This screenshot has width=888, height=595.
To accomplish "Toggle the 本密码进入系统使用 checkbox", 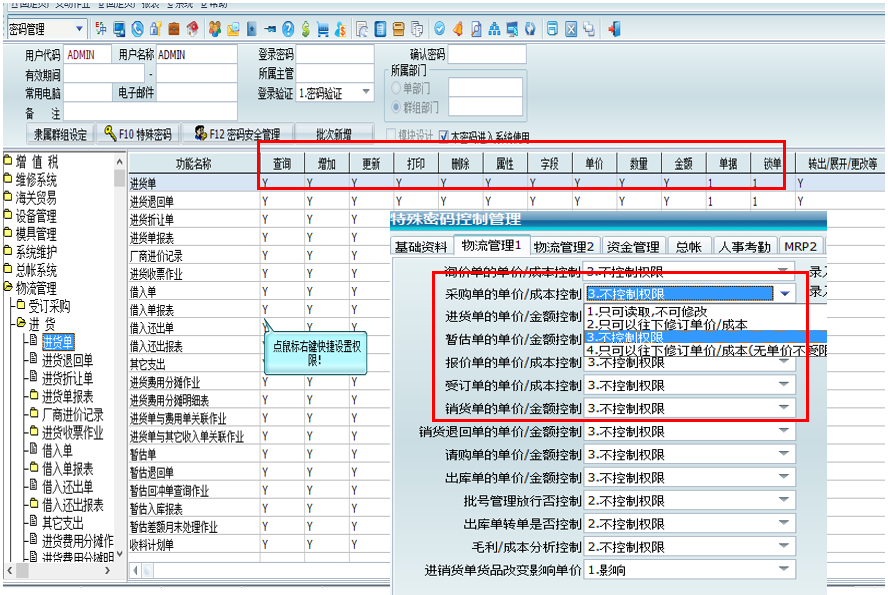I will click(x=443, y=136).
